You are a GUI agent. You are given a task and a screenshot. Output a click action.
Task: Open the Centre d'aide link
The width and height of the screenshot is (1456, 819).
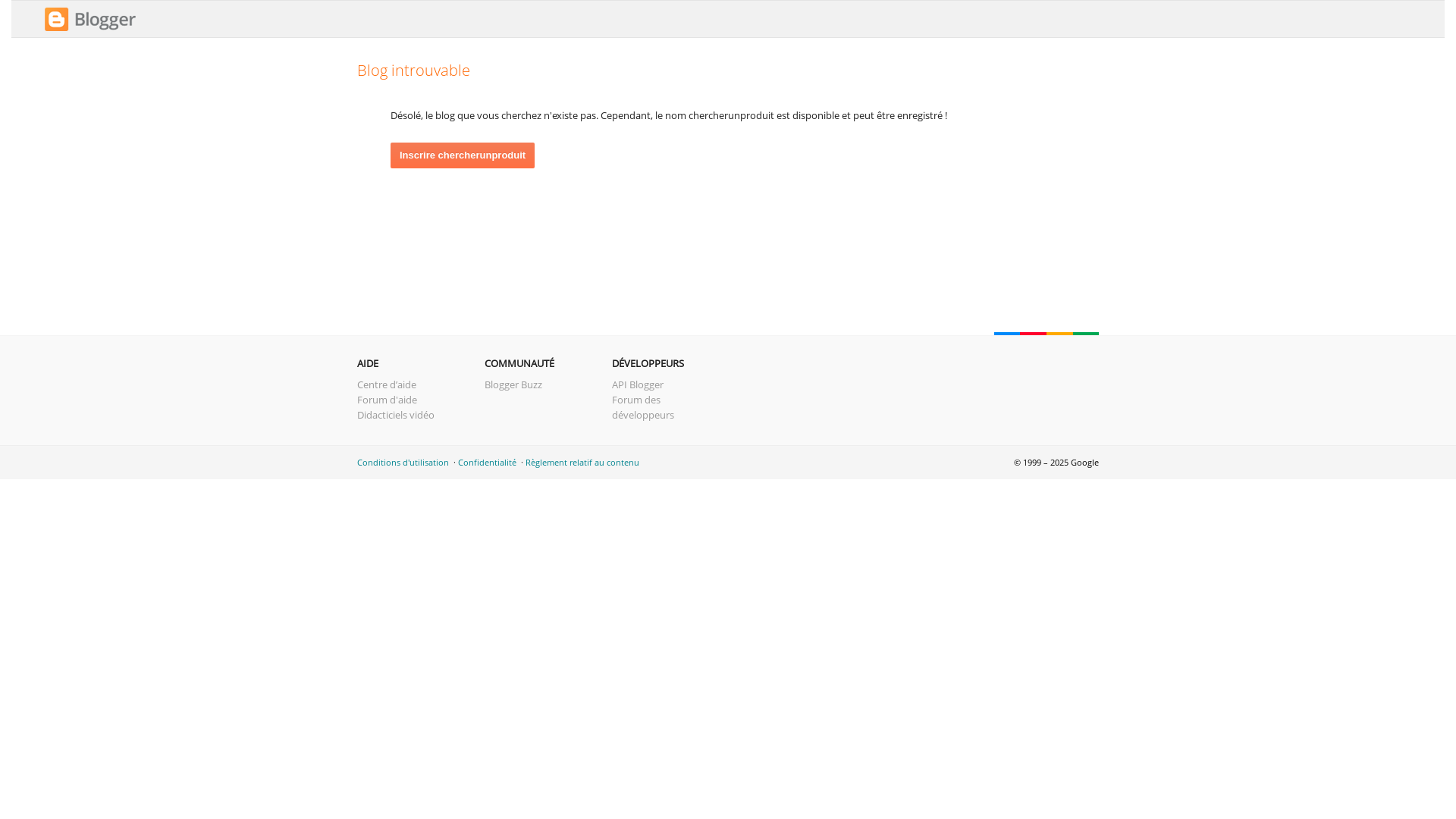pos(386,384)
